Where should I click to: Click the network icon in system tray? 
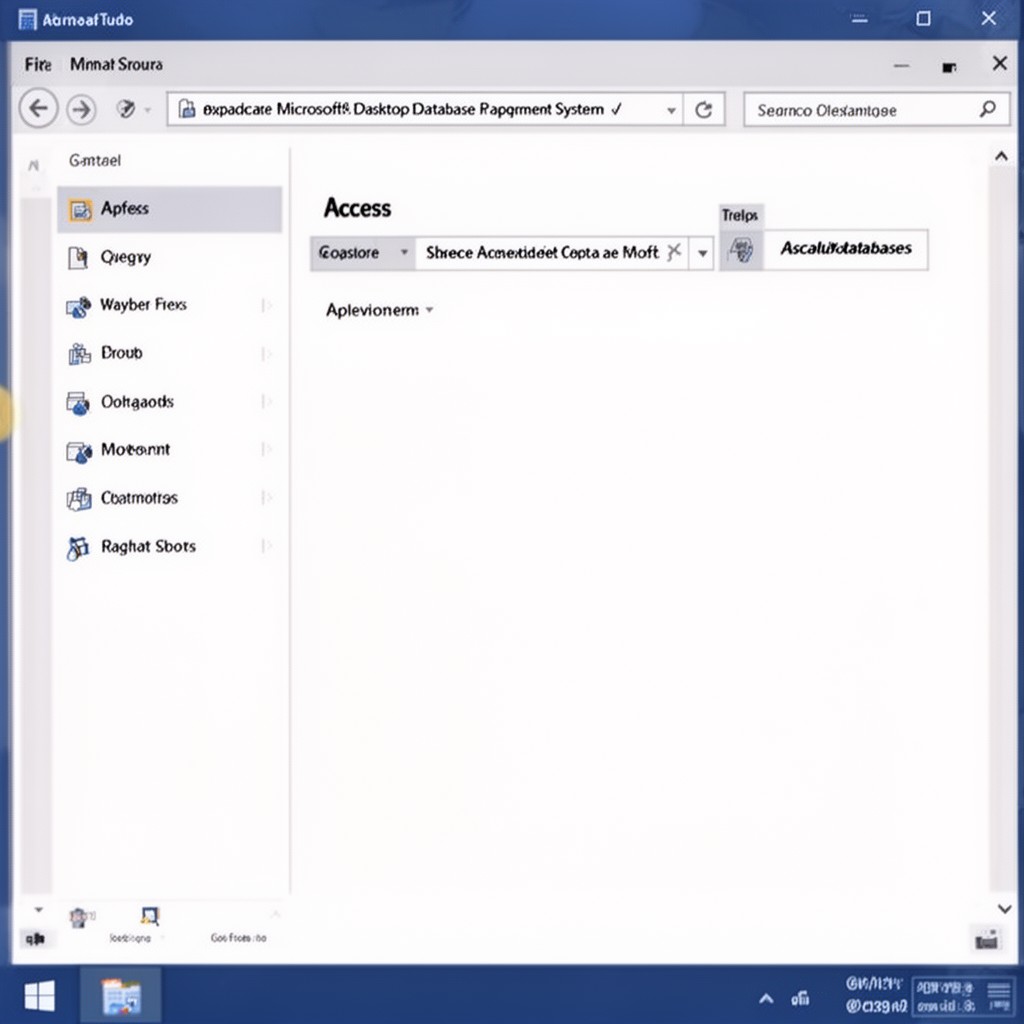coord(799,998)
